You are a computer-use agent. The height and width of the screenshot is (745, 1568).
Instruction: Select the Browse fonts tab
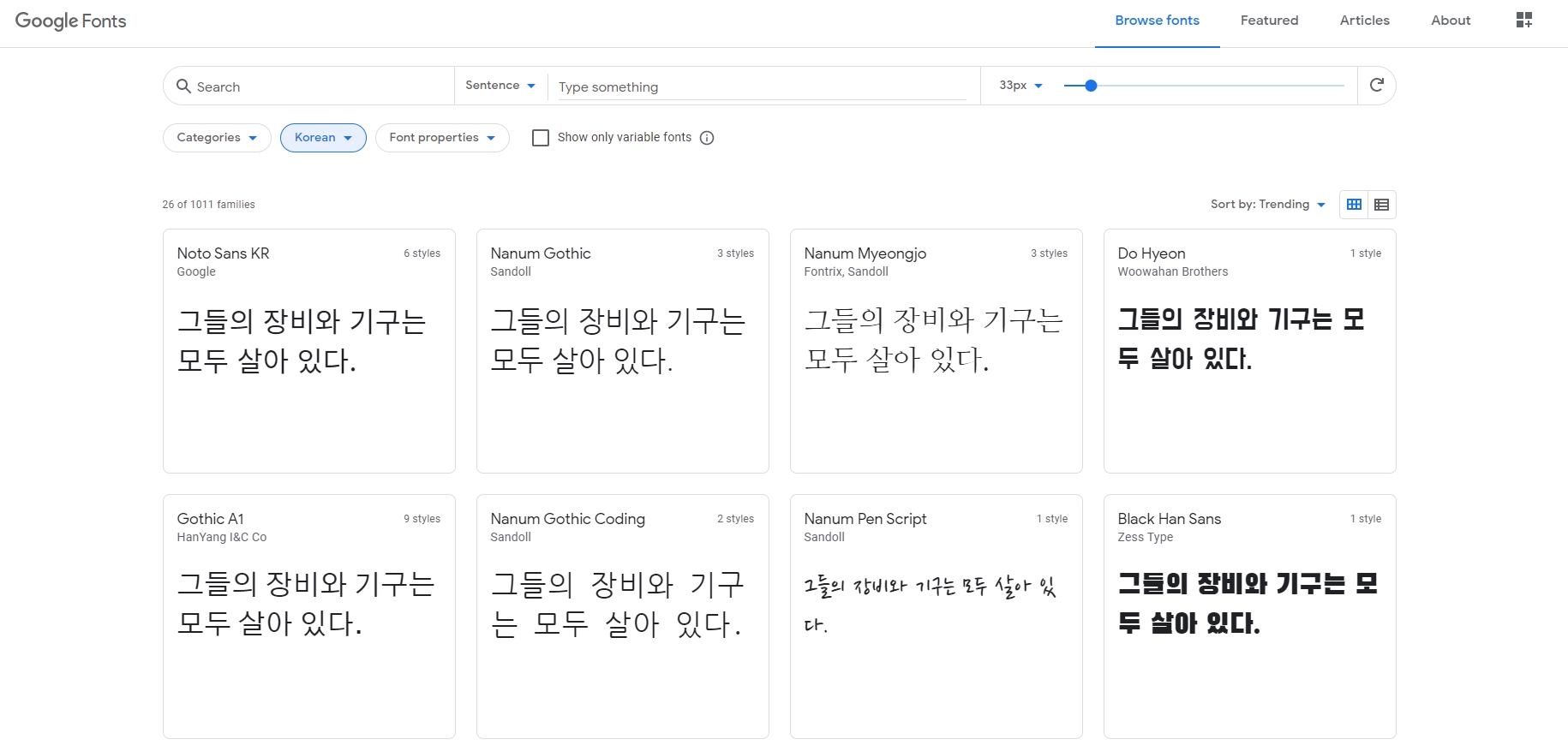(x=1157, y=21)
